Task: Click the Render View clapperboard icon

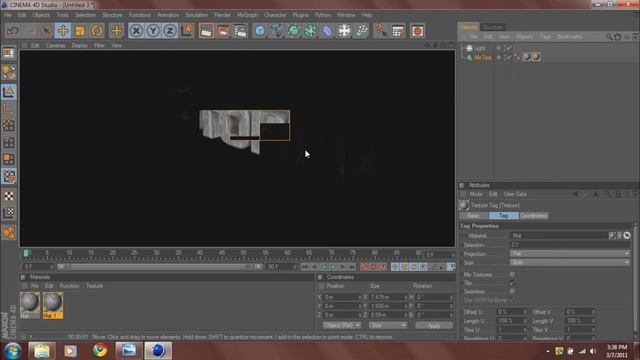Action: pyautogui.click(x=207, y=31)
